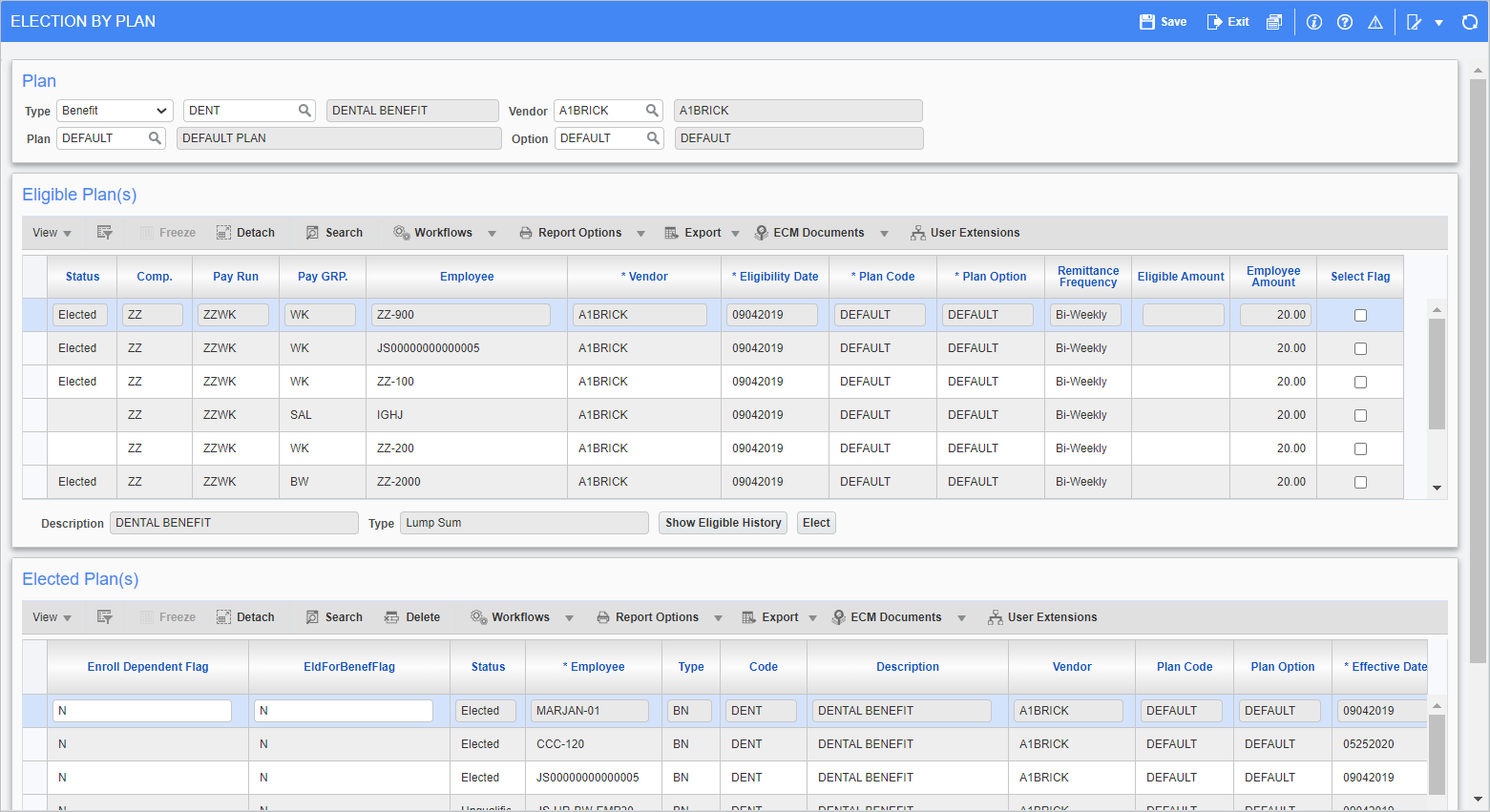
Task: Tick Select Flag for employee ZZ-2000
Action: coord(1360,483)
